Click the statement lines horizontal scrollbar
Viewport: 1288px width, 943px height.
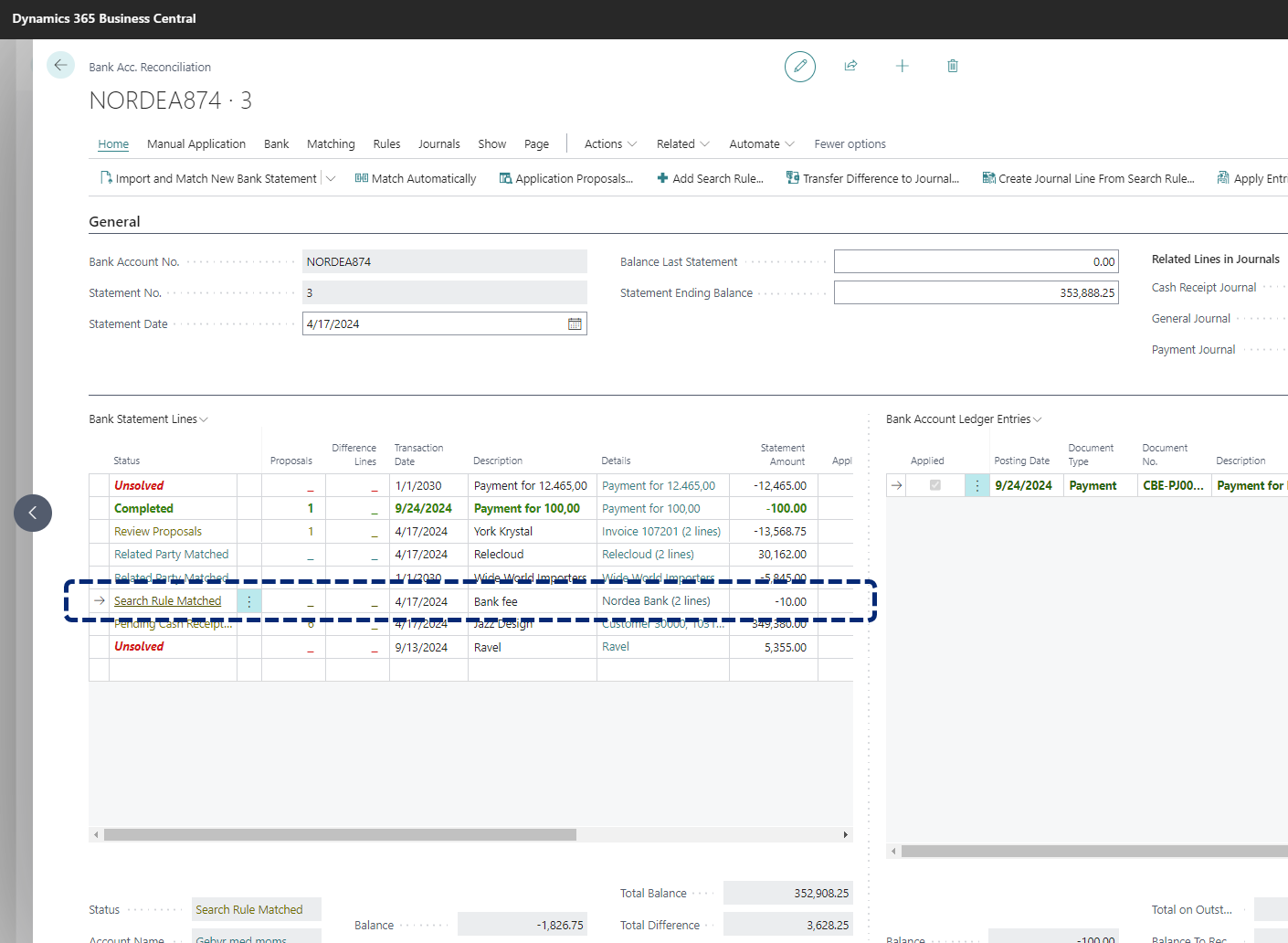point(340,834)
